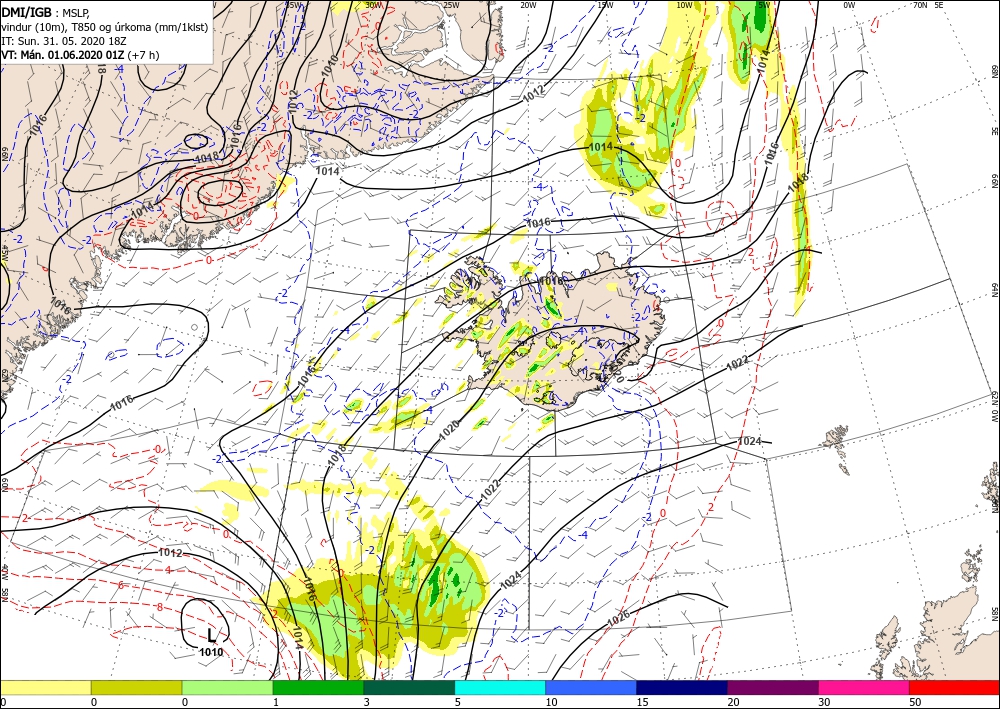Select the legend scale value '15'
The width and height of the screenshot is (1000, 709).
coord(642,702)
